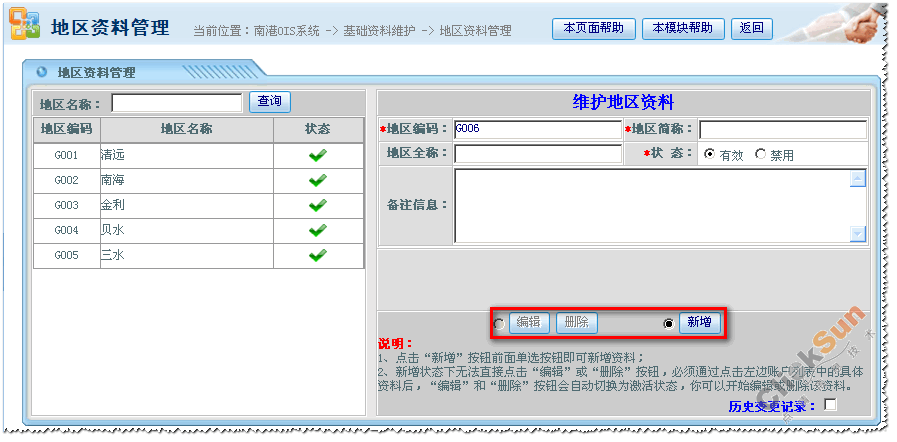This screenshot has width=897, height=442.
Task: Select the radio button before 编辑
Action: coord(499,323)
